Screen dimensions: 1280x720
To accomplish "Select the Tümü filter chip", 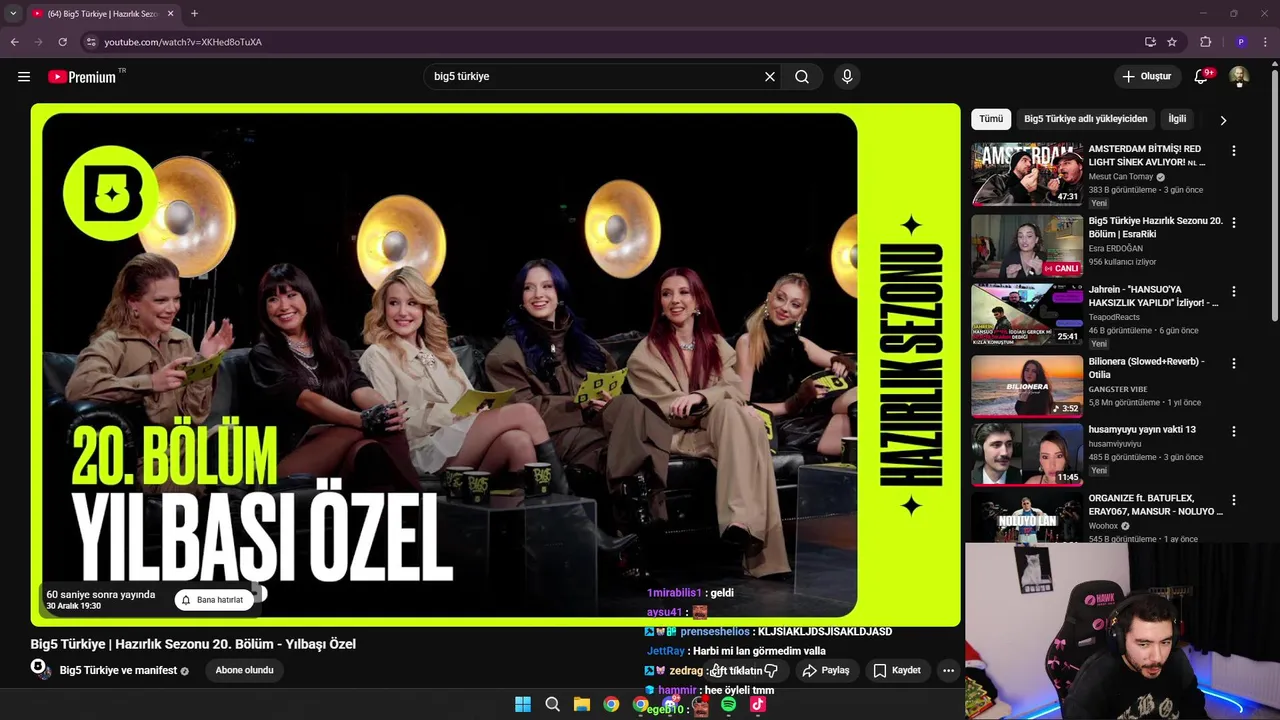I will 991,119.
